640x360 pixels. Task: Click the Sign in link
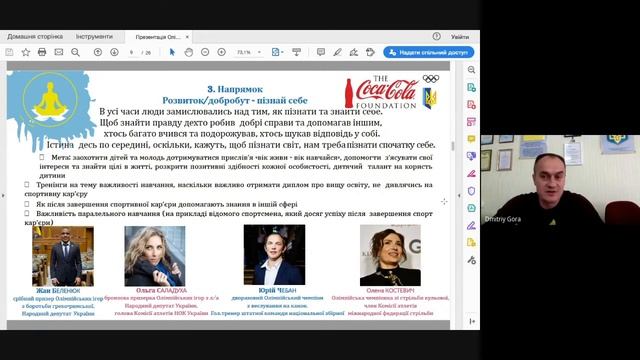click(x=460, y=37)
